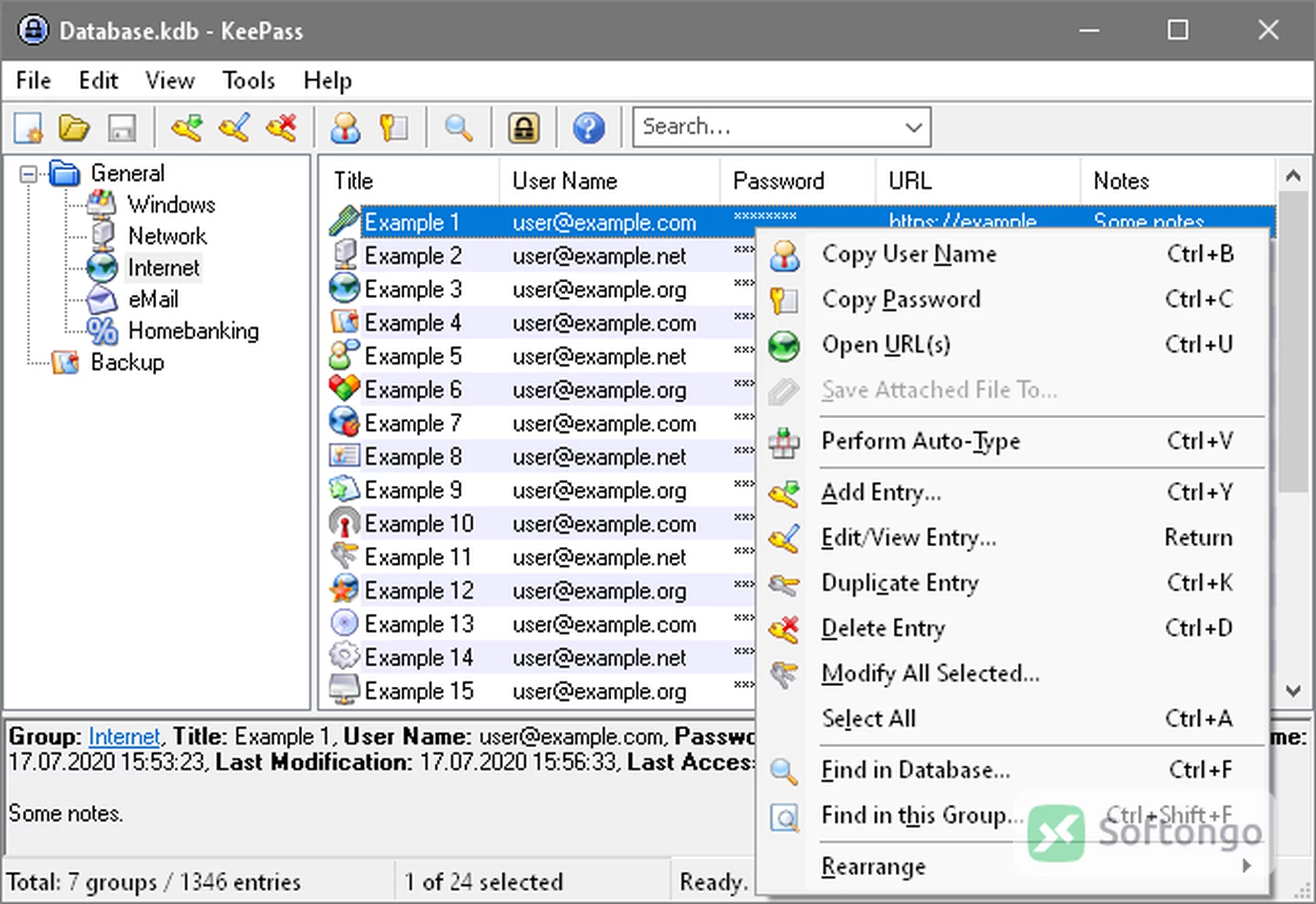The height and width of the screenshot is (904, 1316).
Task: Select the eMail group in the tree
Action: point(154,299)
